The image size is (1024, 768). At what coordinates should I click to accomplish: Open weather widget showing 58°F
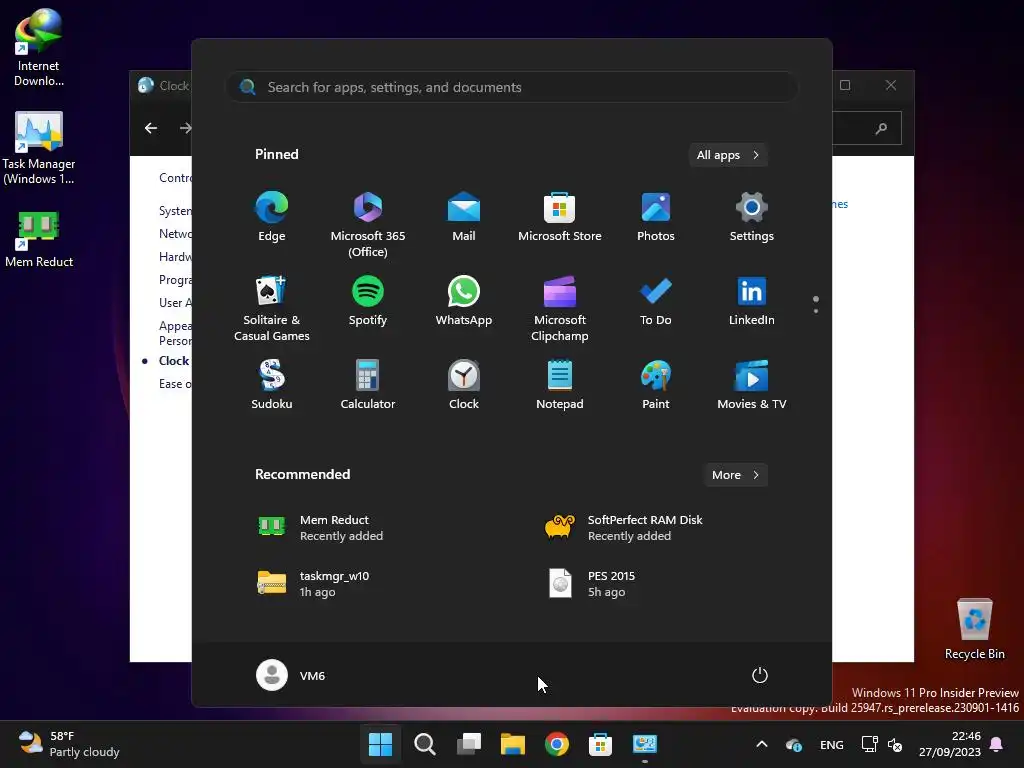(x=69, y=744)
